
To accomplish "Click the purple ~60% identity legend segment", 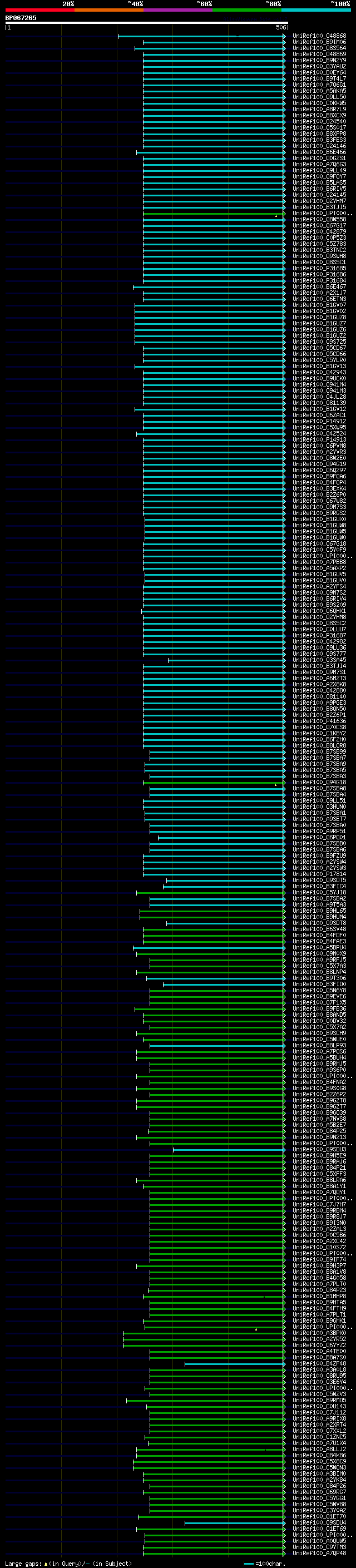I will (179, 10).
